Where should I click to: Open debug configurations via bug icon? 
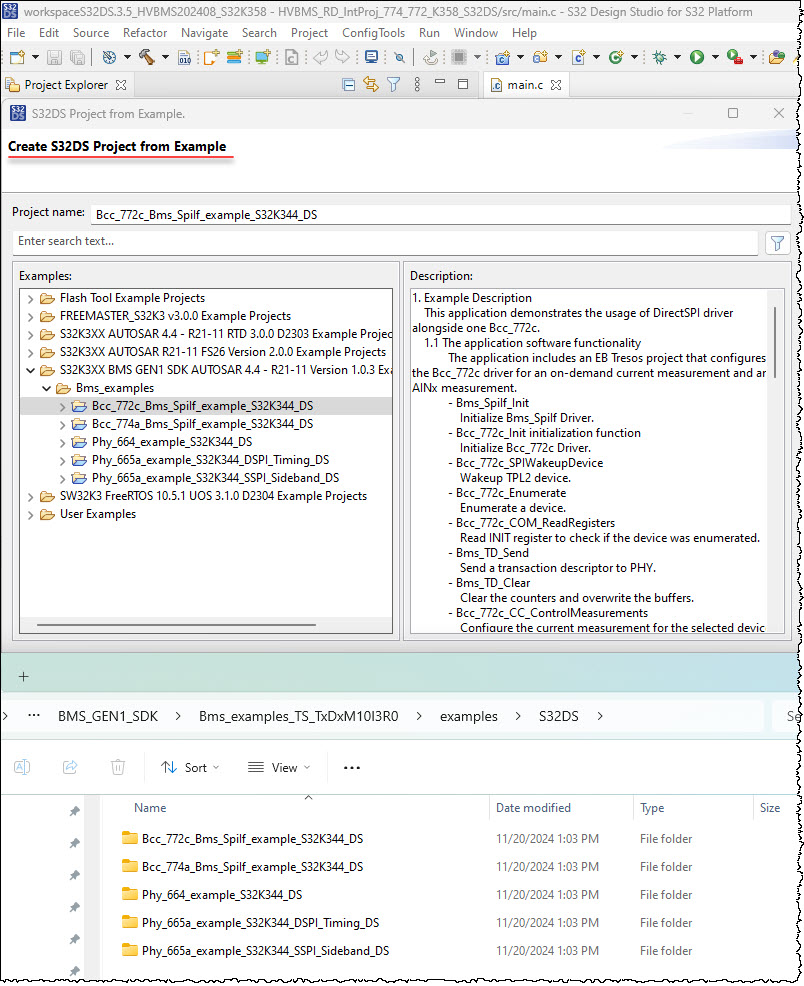658,57
